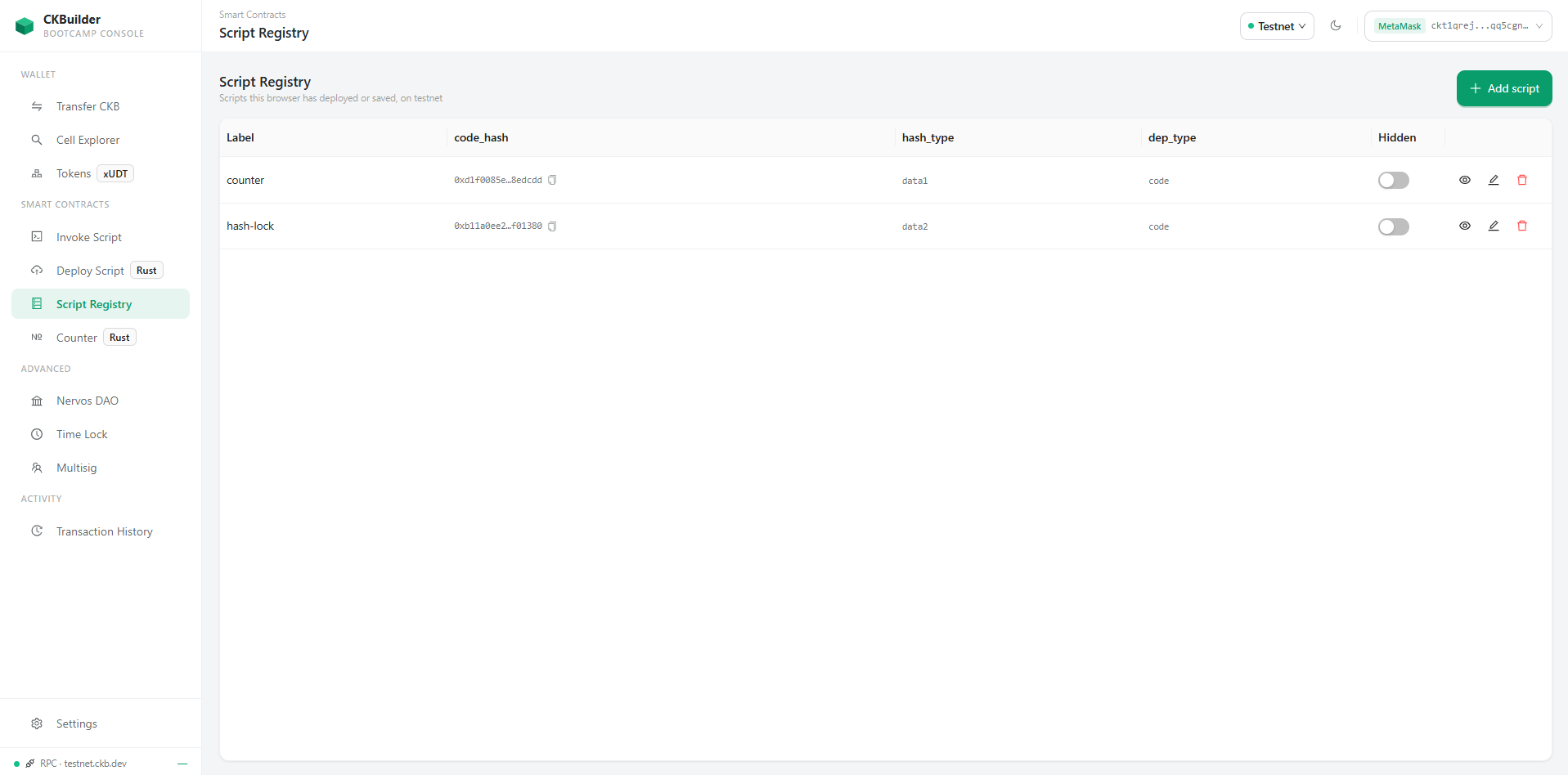Open the Testnet network dropdown
The width and height of the screenshot is (1568, 775).
pyautogui.click(x=1277, y=26)
